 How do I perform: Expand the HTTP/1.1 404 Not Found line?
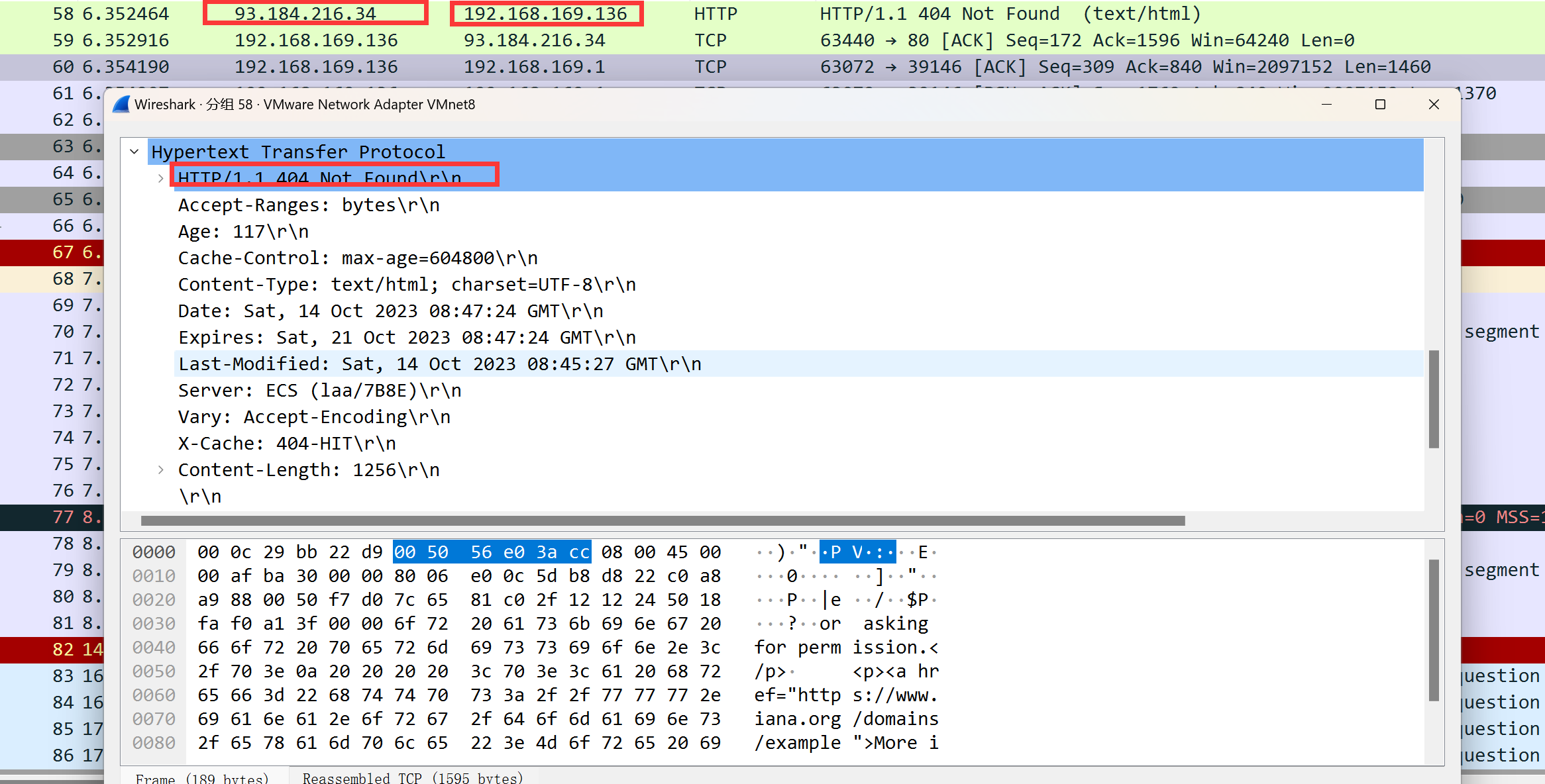(160, 178)
